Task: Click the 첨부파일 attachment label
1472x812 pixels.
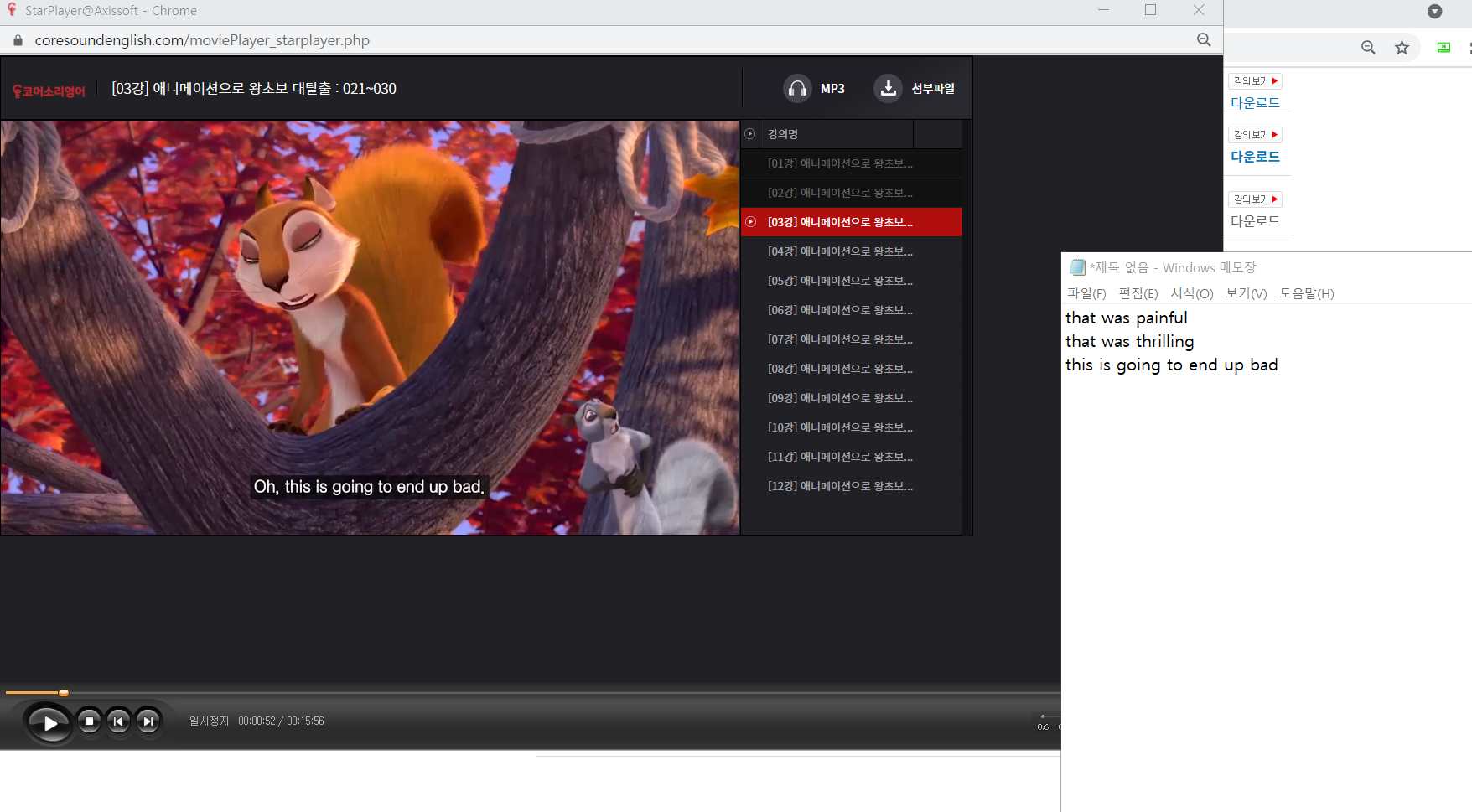Action: tap(933, 88)
